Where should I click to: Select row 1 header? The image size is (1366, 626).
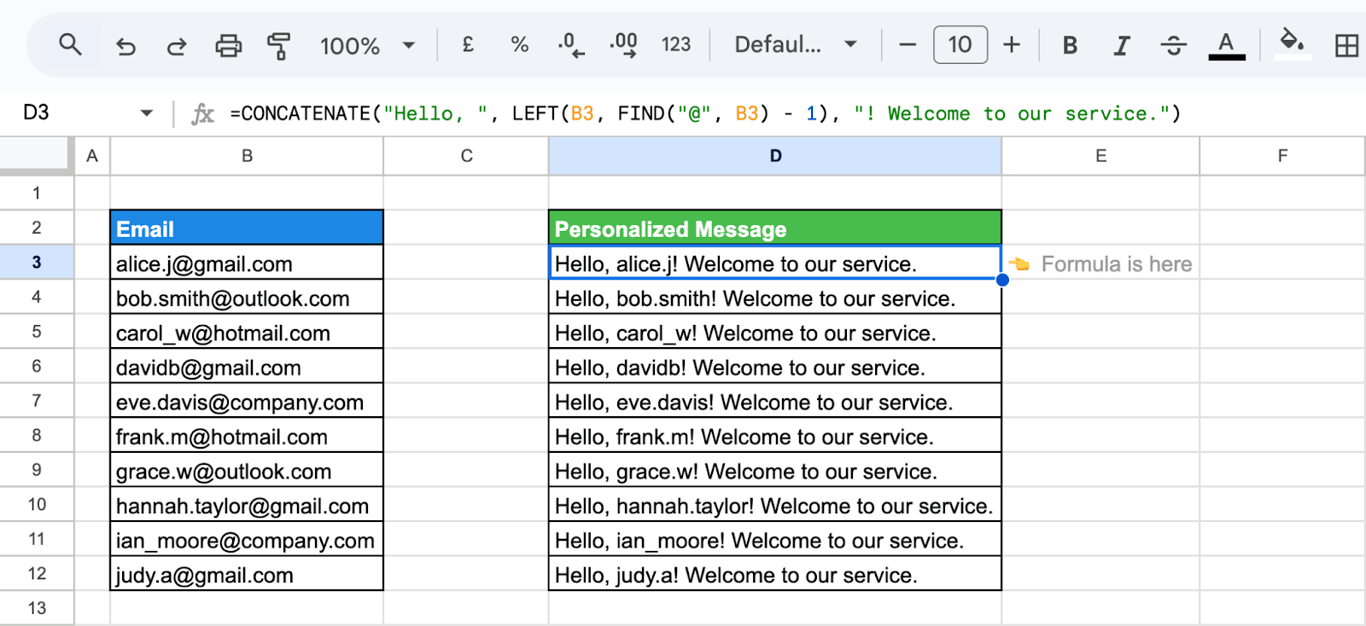(37, 192)
